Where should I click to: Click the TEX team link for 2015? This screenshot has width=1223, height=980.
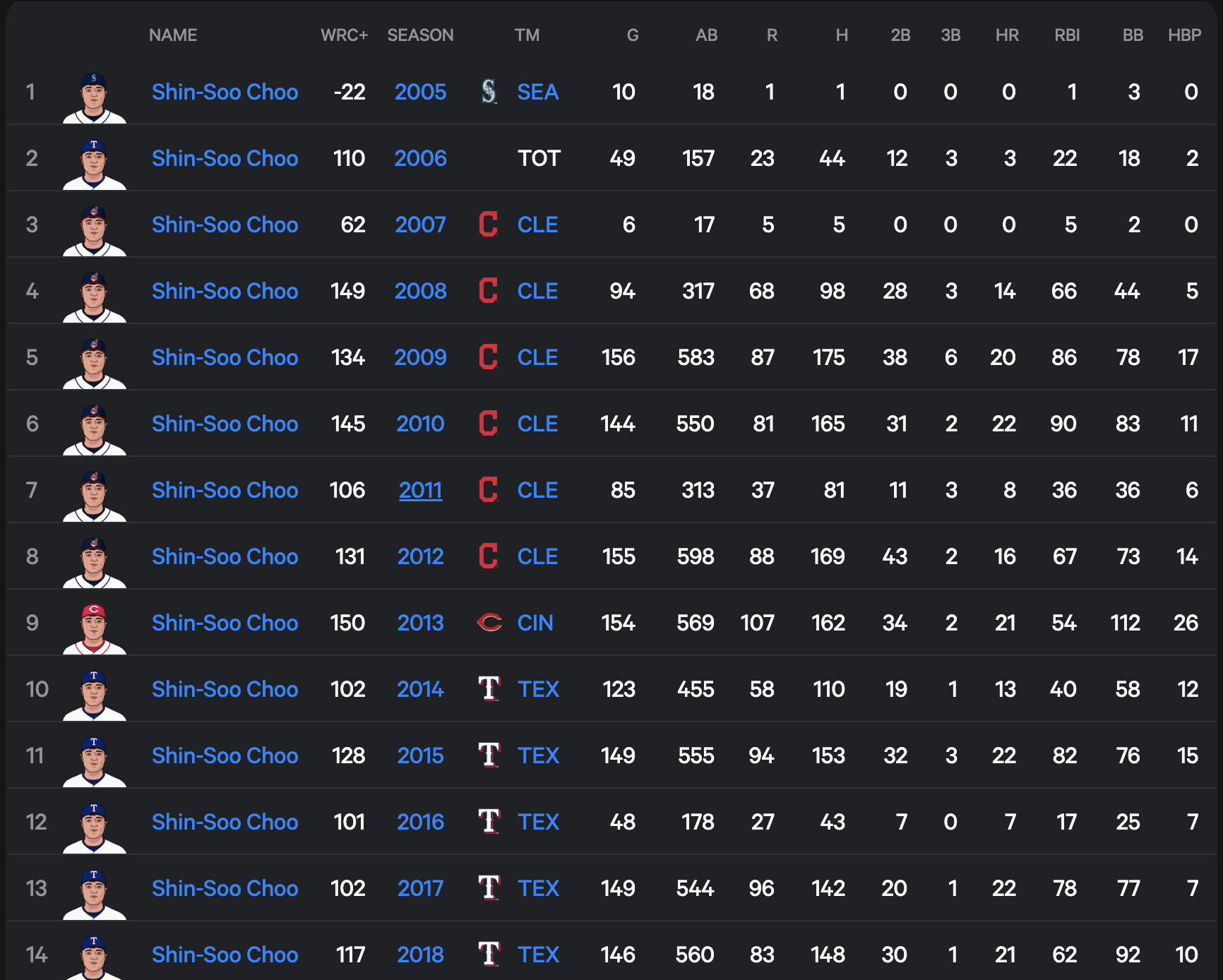point(538,755)
